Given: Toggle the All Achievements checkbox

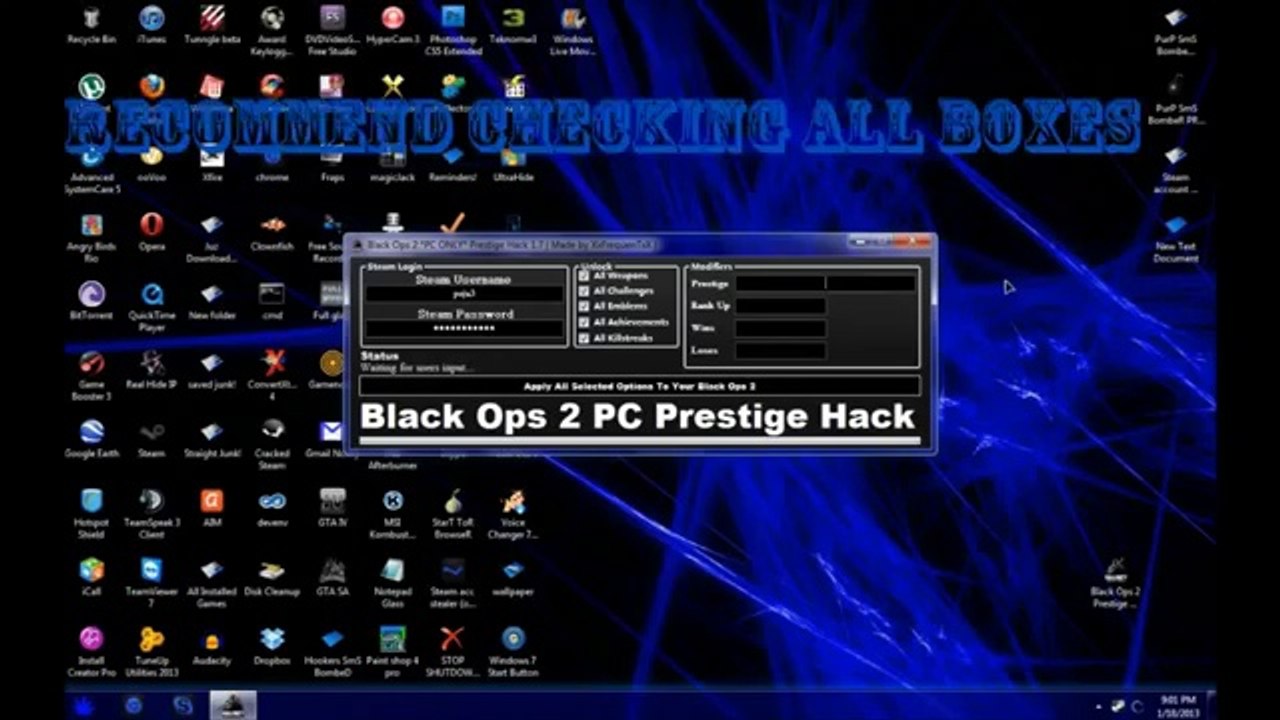Looking at the screenshot, I should 584,323.
